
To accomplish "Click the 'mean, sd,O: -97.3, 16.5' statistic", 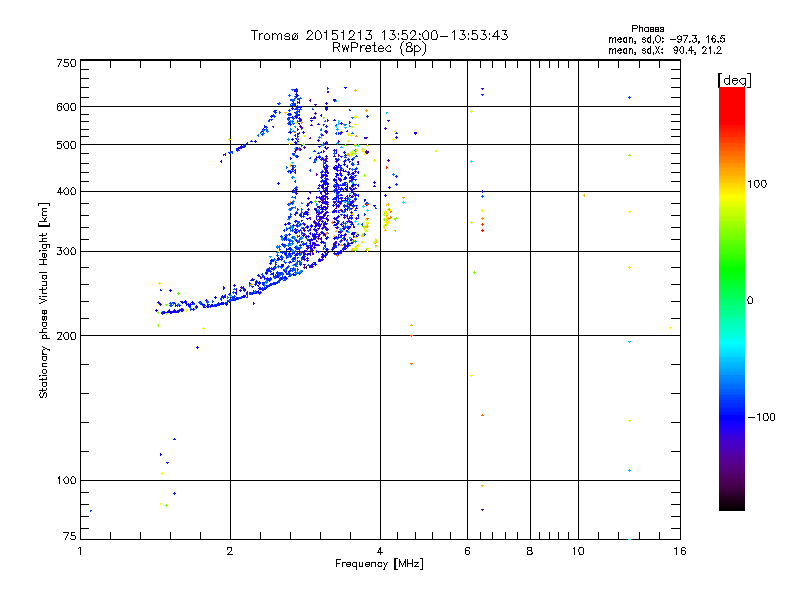I will pos(667,39).
